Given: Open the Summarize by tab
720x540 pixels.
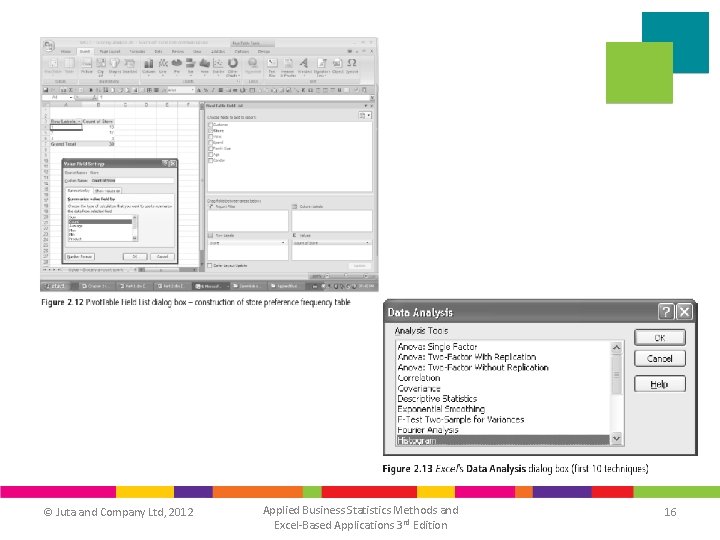Looking at the screenshot, I should (x=79, y=190).
